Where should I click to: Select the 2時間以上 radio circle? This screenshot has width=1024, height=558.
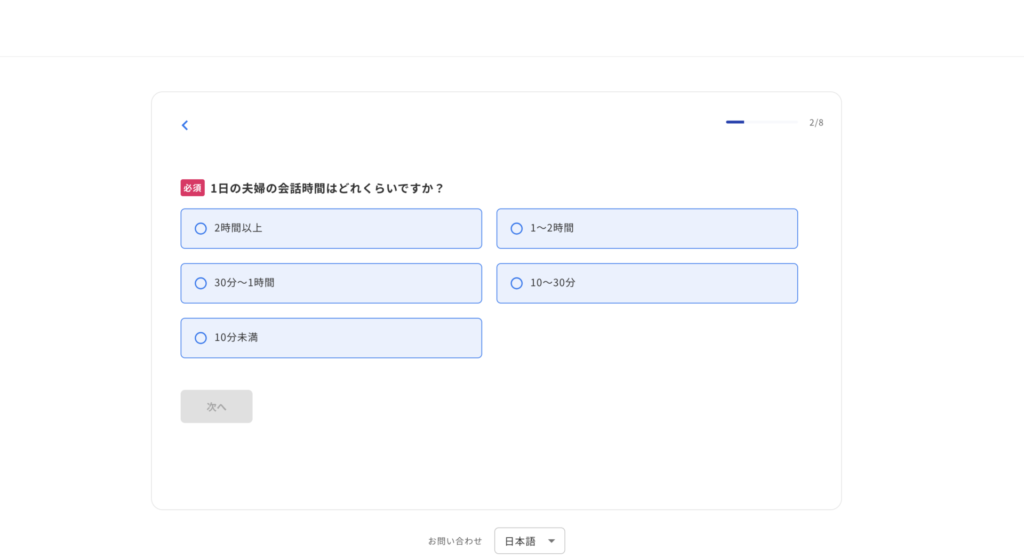[x=200, y=229]
